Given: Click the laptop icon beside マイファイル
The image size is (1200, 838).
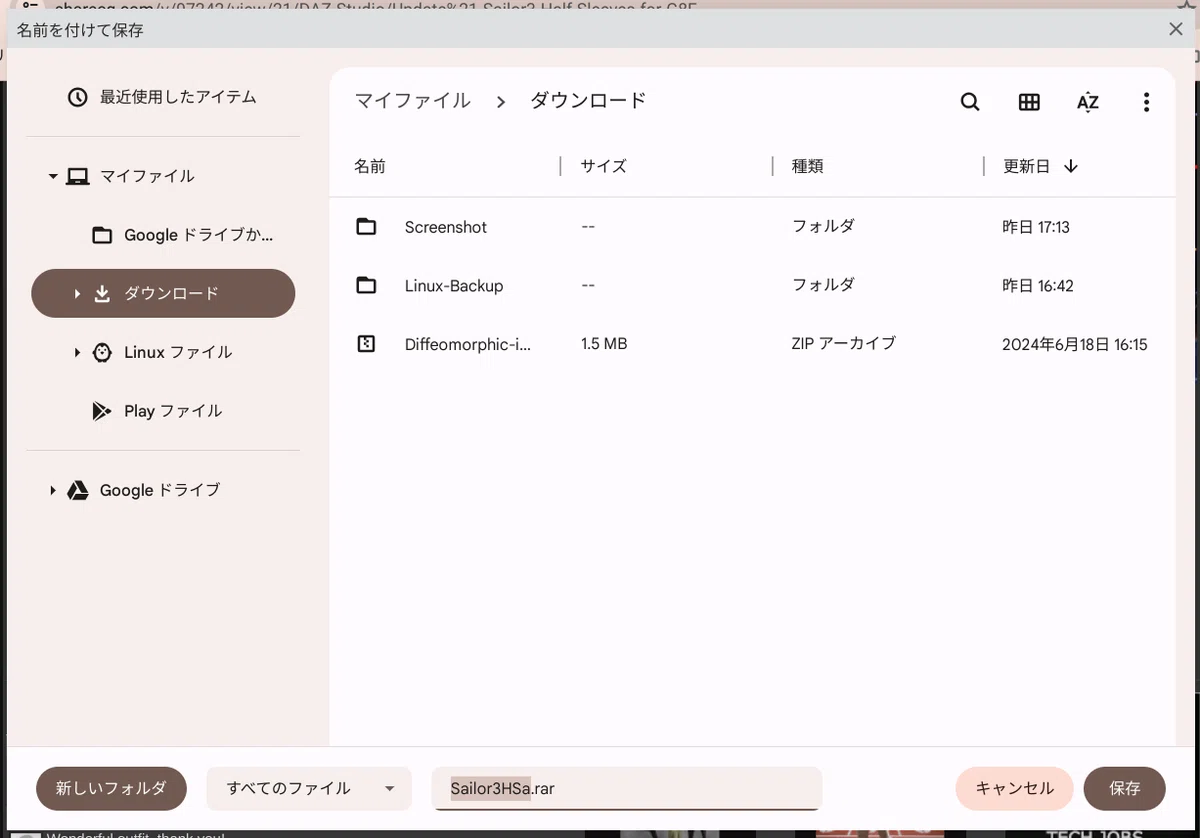Looking at the screenshot, I should (x=77, y=176).
